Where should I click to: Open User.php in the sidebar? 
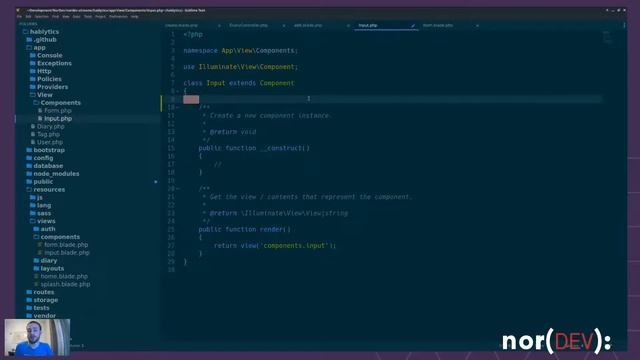(x=50, y=142)
